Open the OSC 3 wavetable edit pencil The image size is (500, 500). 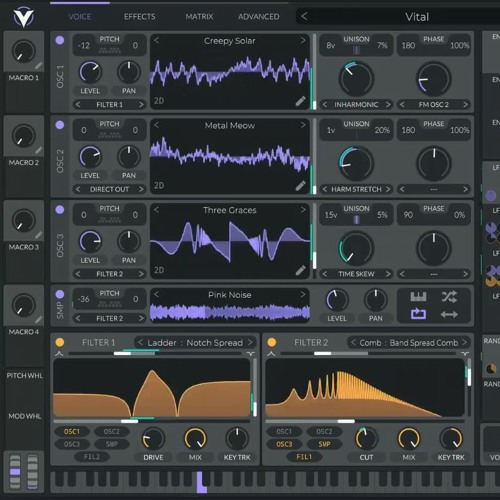[300, 270]
